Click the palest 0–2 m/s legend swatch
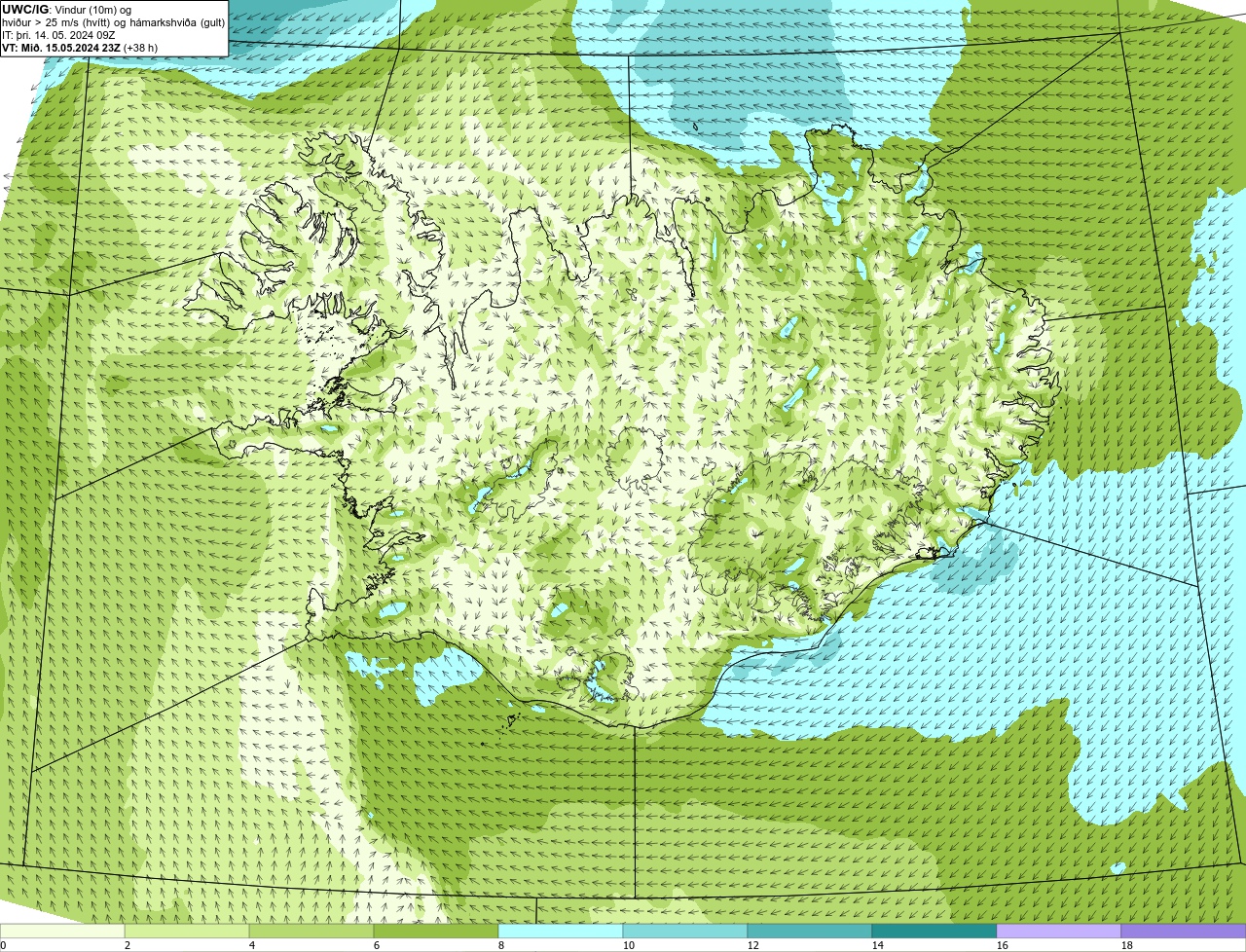 pos(62,931)
